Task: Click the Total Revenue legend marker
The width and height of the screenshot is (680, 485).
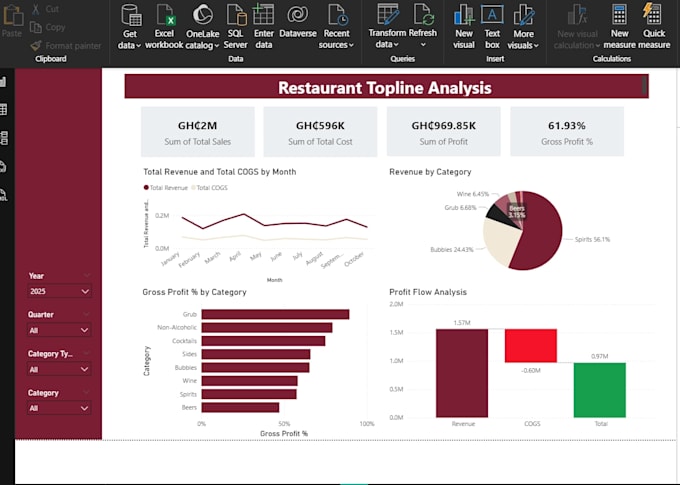Action: click(146, 187)
